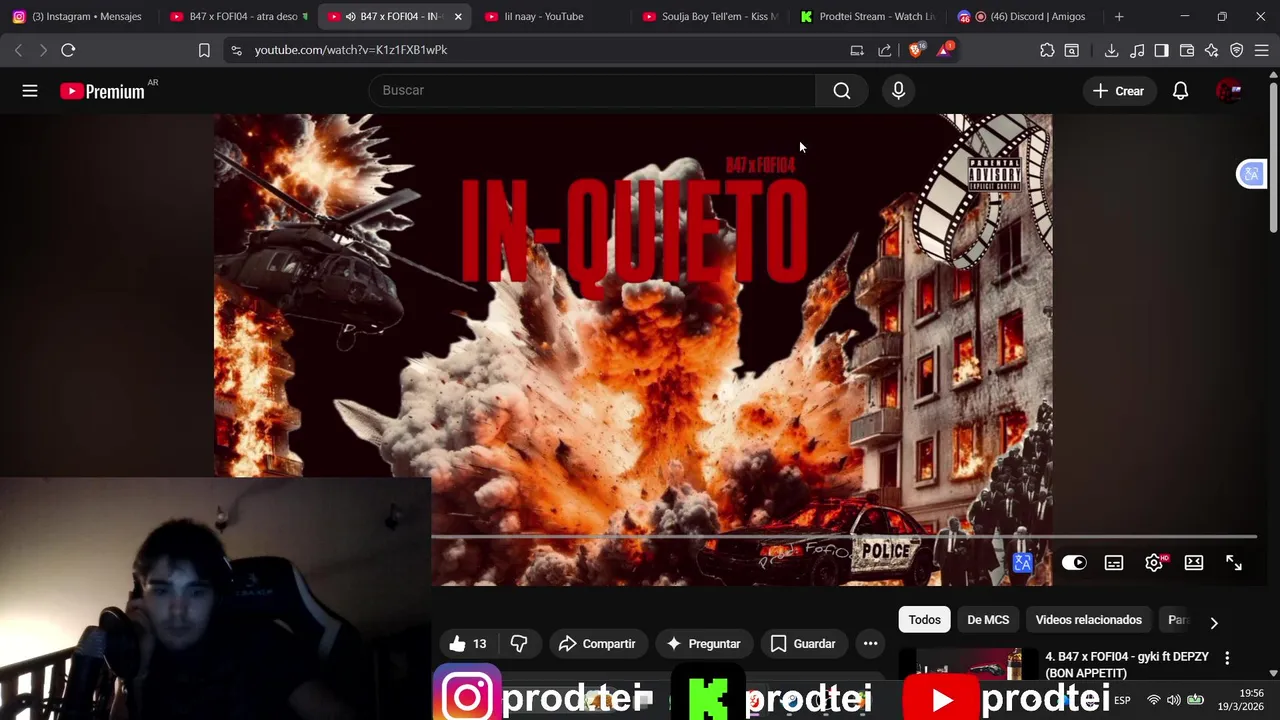
Task: Select the Todos filter chip
Action: [x=925, y=620]
